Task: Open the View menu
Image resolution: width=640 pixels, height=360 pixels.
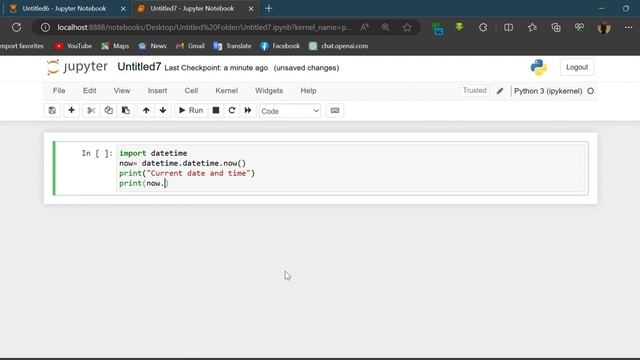Action: [122, 91]
